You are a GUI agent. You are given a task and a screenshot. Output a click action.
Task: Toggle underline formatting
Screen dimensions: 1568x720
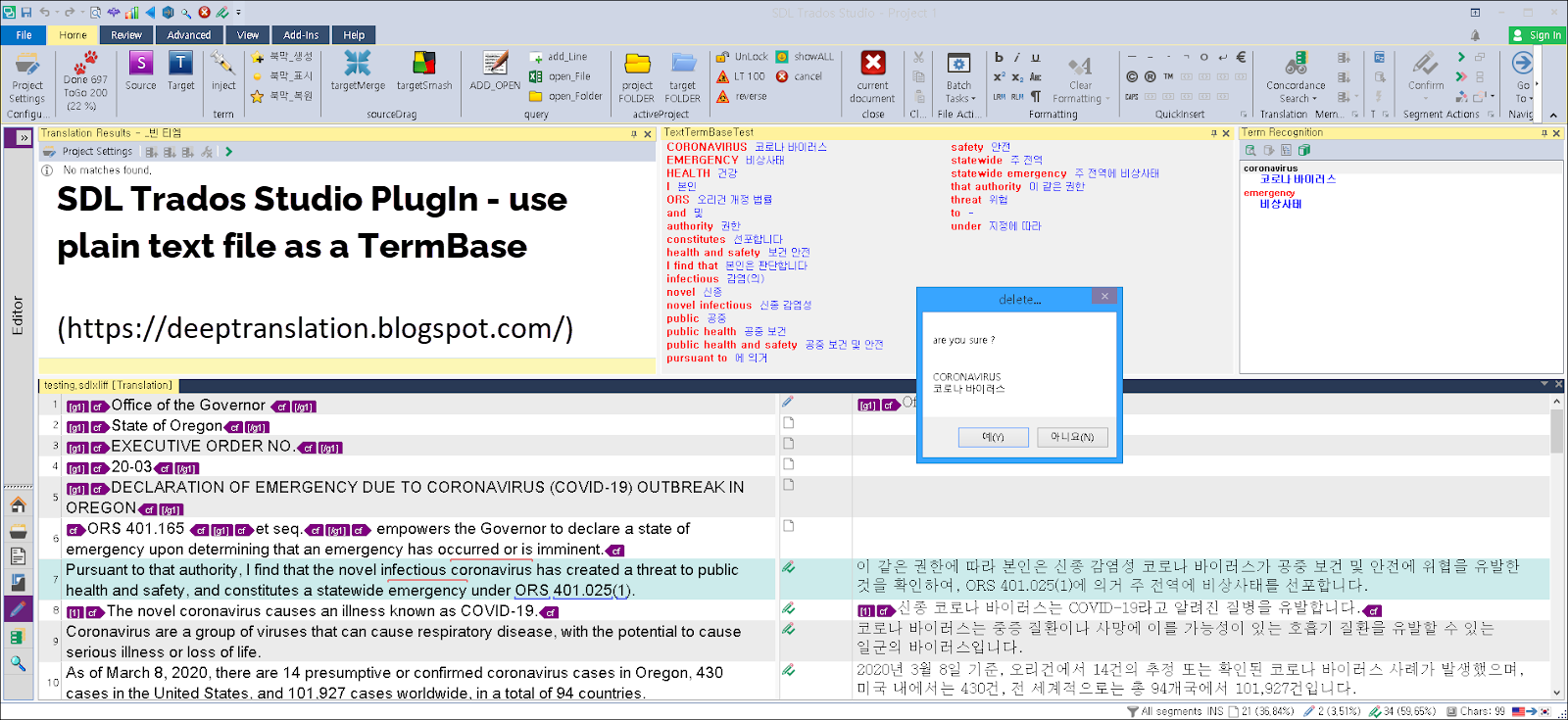click(x=1035, y=58)
